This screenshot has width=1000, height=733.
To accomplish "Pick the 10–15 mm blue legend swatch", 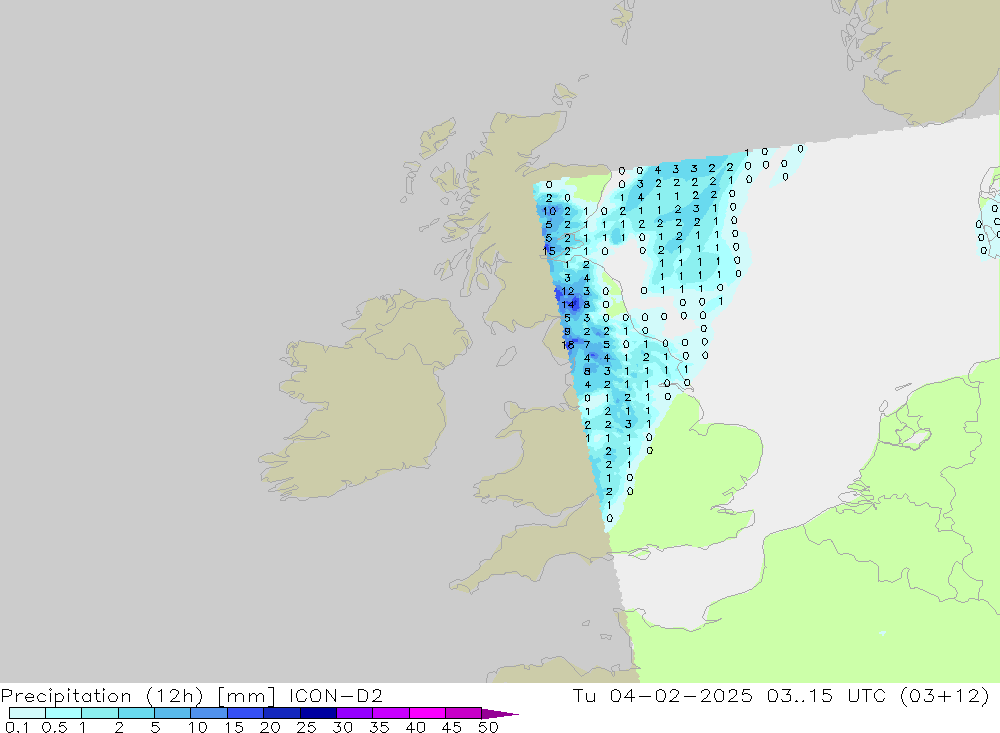I will pos(209,713).
